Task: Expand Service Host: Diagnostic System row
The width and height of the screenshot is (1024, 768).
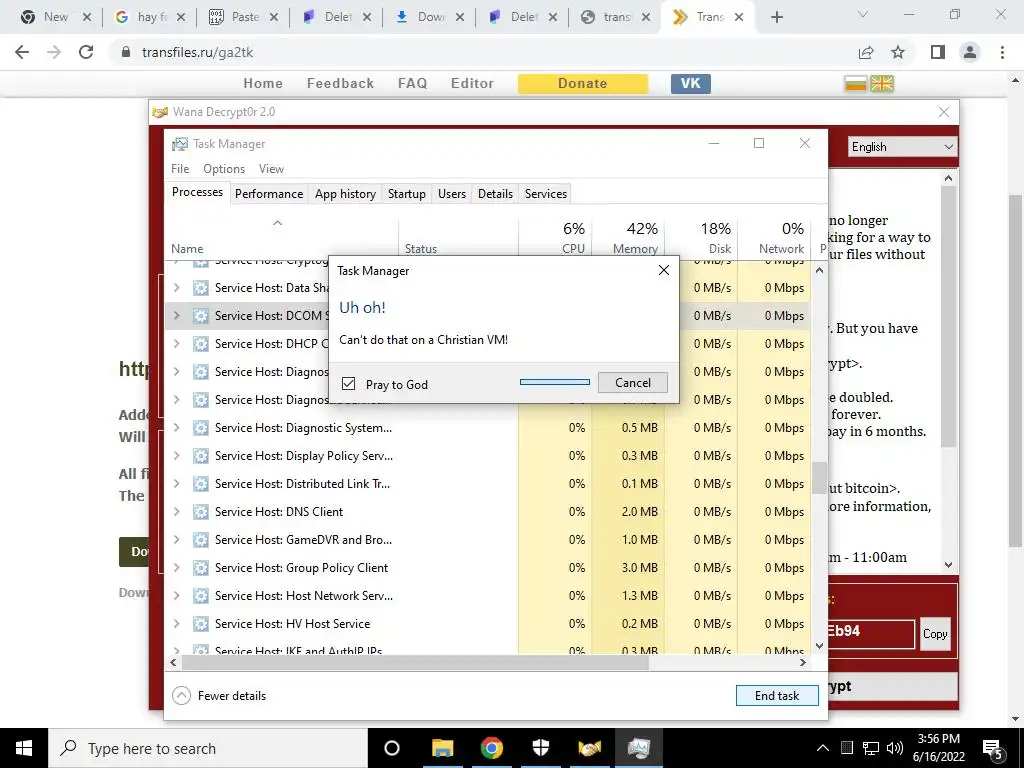Action: click(x=176, y=428)
